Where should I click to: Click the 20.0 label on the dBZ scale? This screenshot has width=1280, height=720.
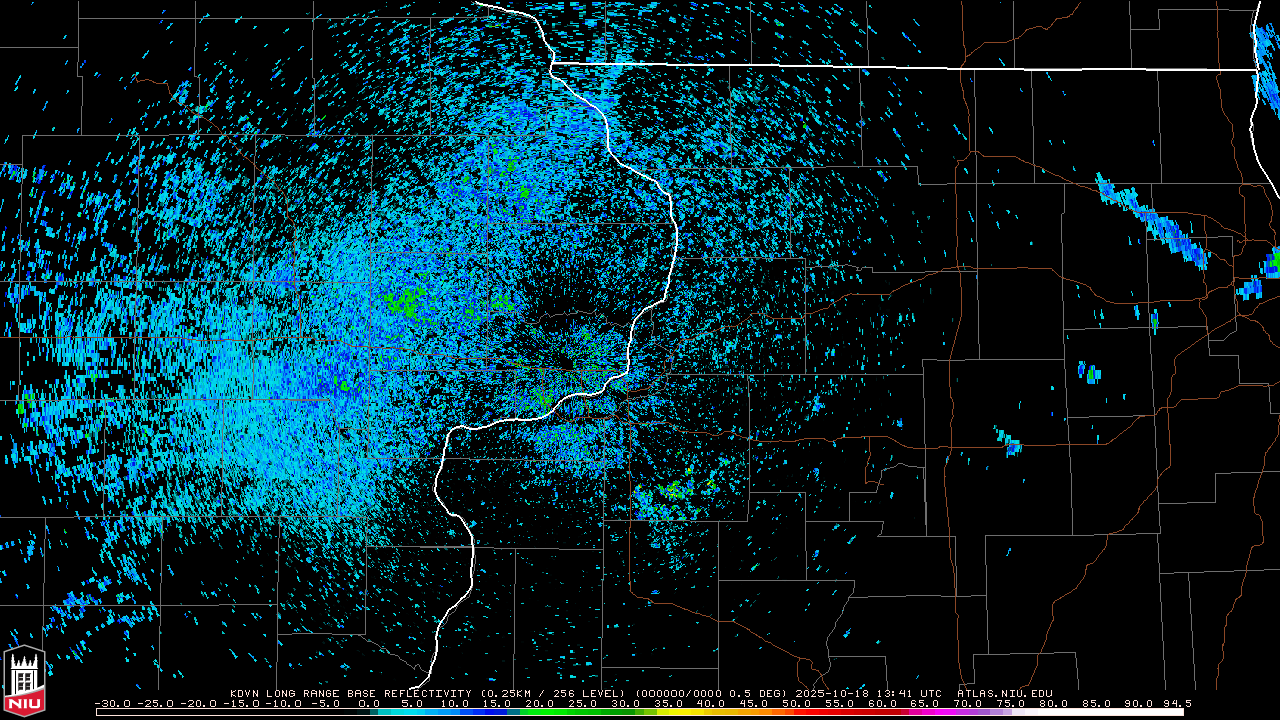point(540,703)
